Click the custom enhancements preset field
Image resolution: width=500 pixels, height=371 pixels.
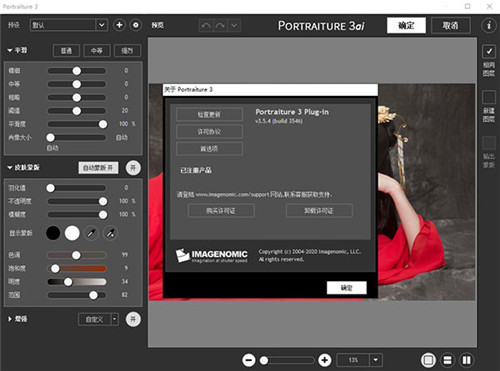coord(95,319)
